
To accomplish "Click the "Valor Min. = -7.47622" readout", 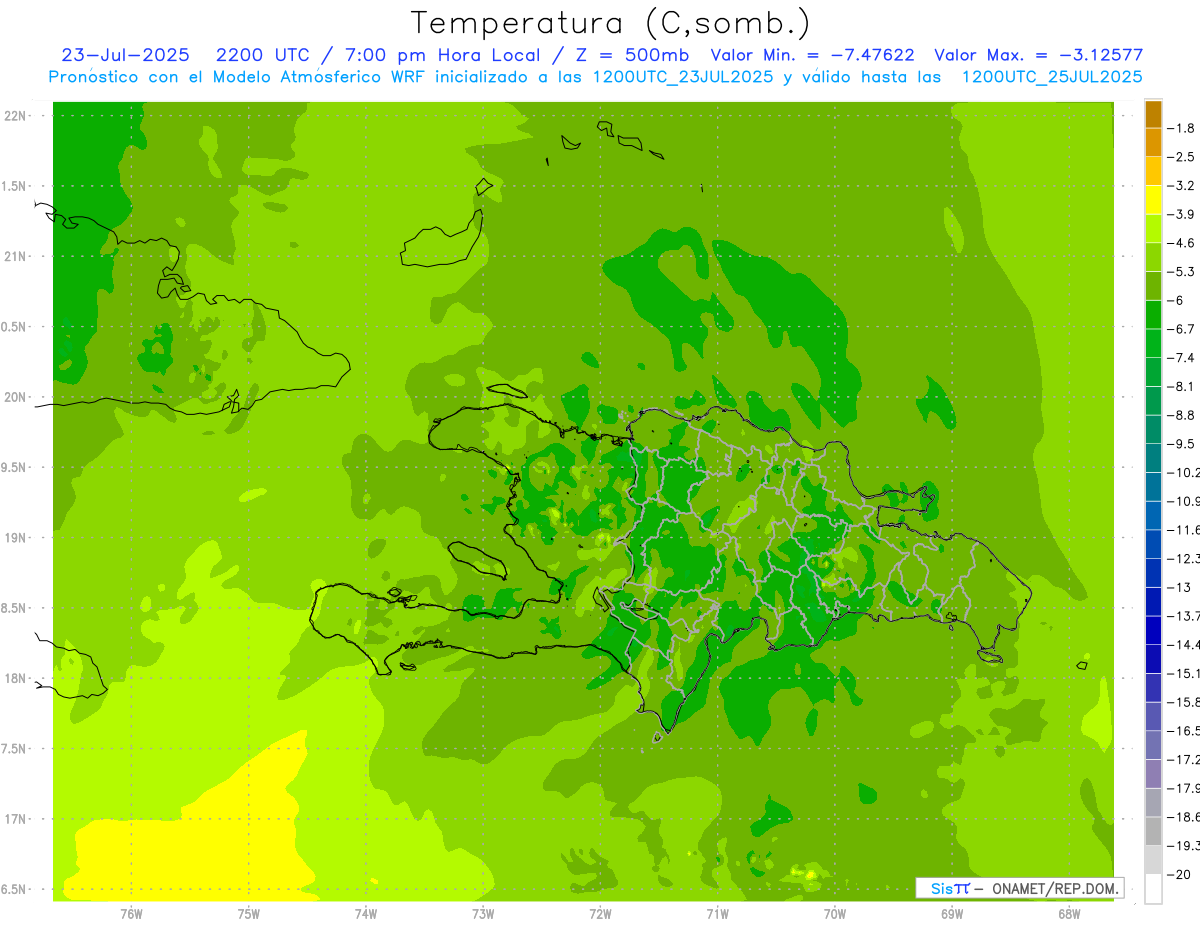I will (813, 55).
